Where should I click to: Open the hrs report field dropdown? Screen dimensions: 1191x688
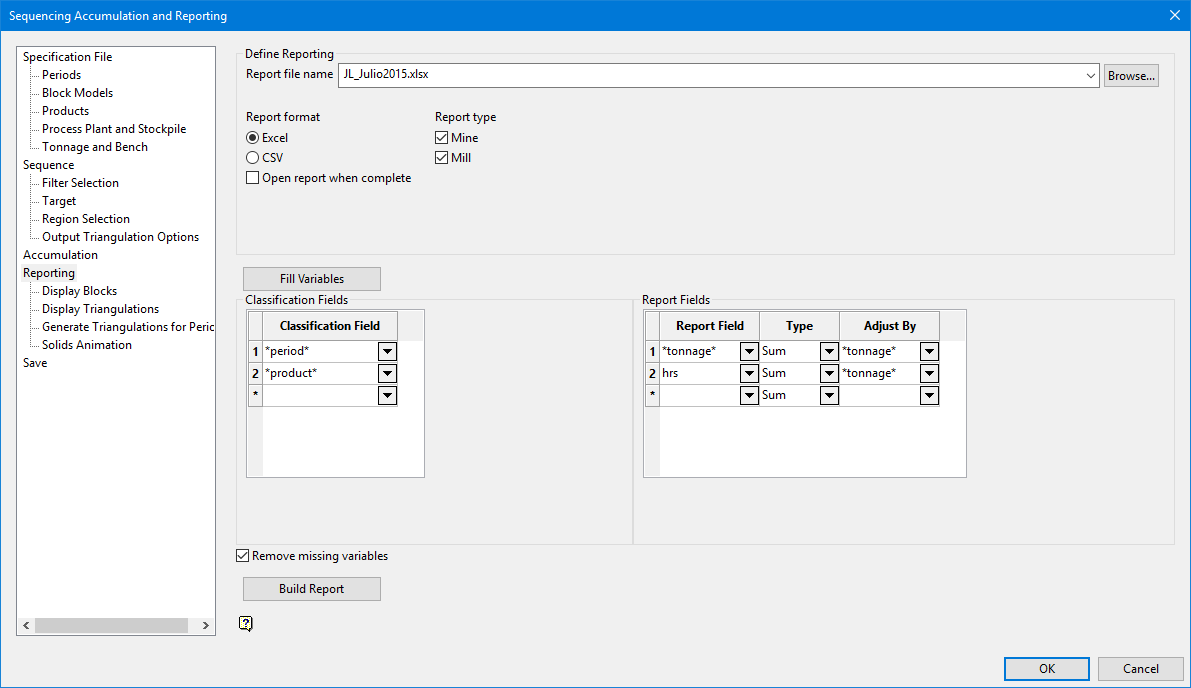[x=749, y=373]
